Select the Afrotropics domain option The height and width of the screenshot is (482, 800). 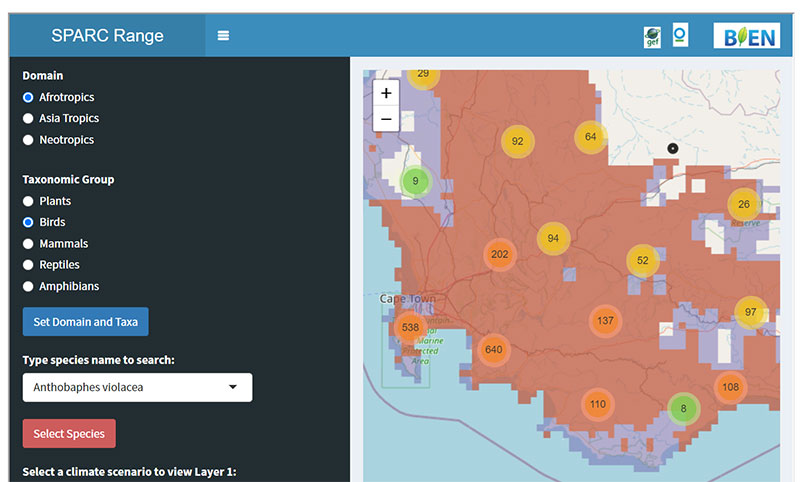[28, 97]
